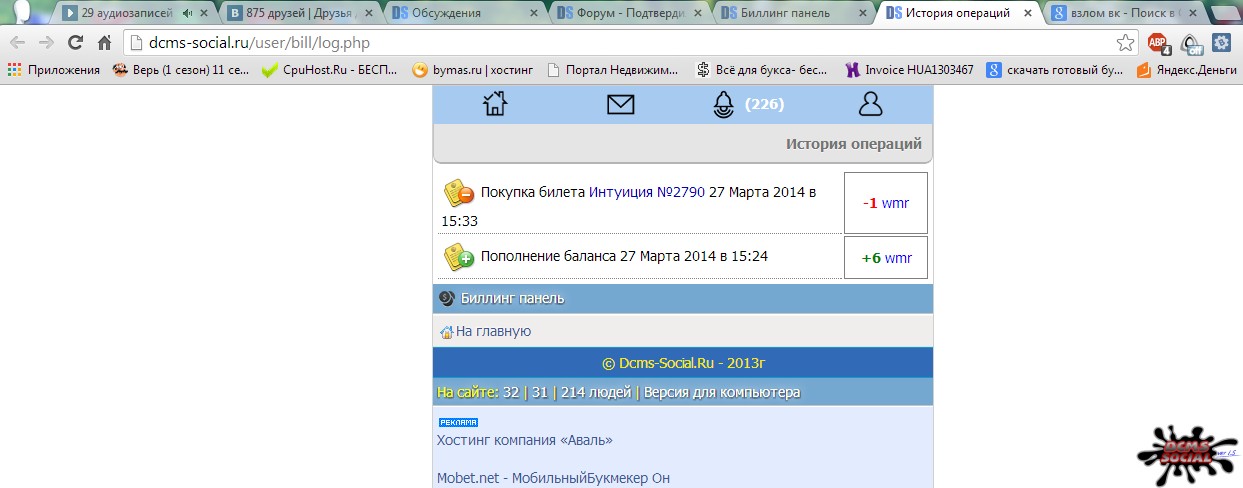This screenshot has width=1243, height=488.
Task: Click the browser Home button
Action: pyautogui.click(x=104, y=43)
